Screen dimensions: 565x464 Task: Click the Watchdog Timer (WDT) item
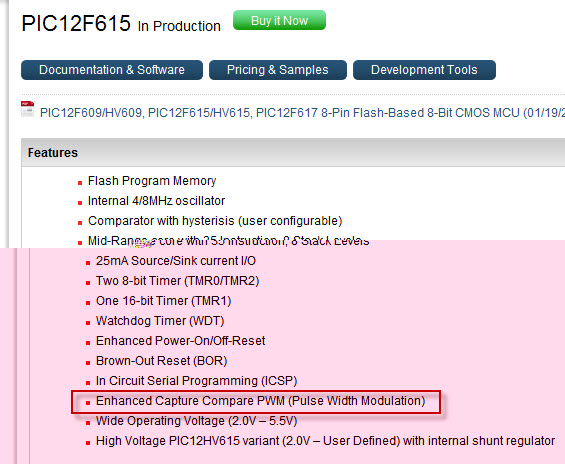[x=160, y=321]
